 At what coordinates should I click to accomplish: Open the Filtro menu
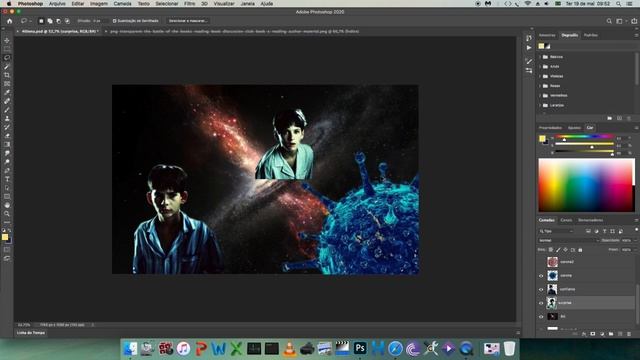[x=189, y=3]
